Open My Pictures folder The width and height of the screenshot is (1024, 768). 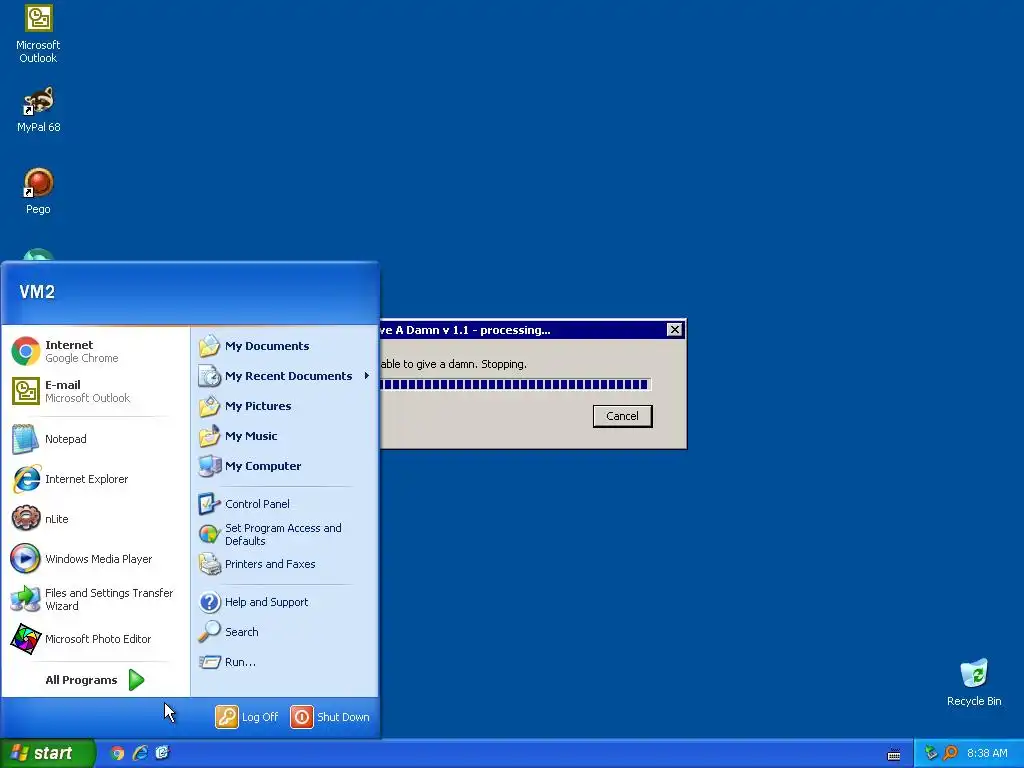284,406
